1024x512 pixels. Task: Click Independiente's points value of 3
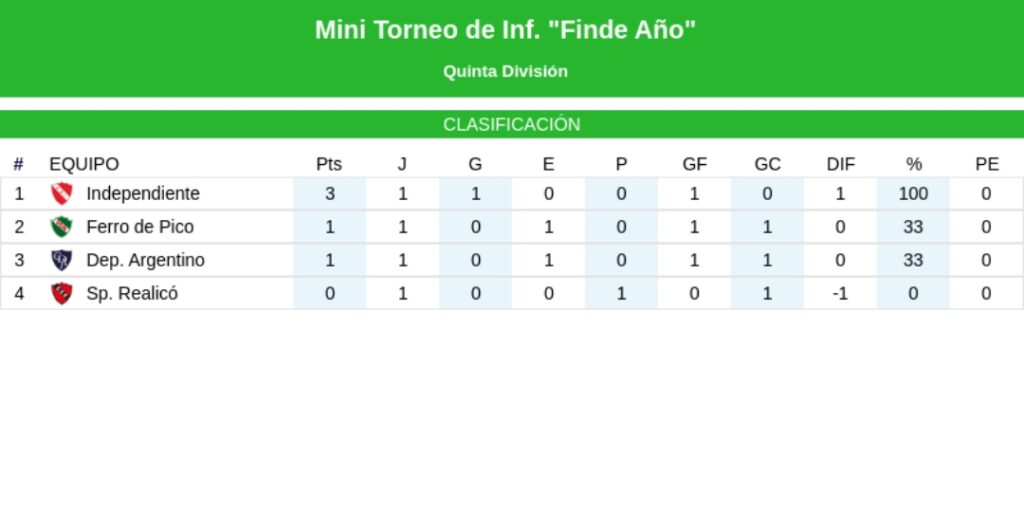coord(329,194)
